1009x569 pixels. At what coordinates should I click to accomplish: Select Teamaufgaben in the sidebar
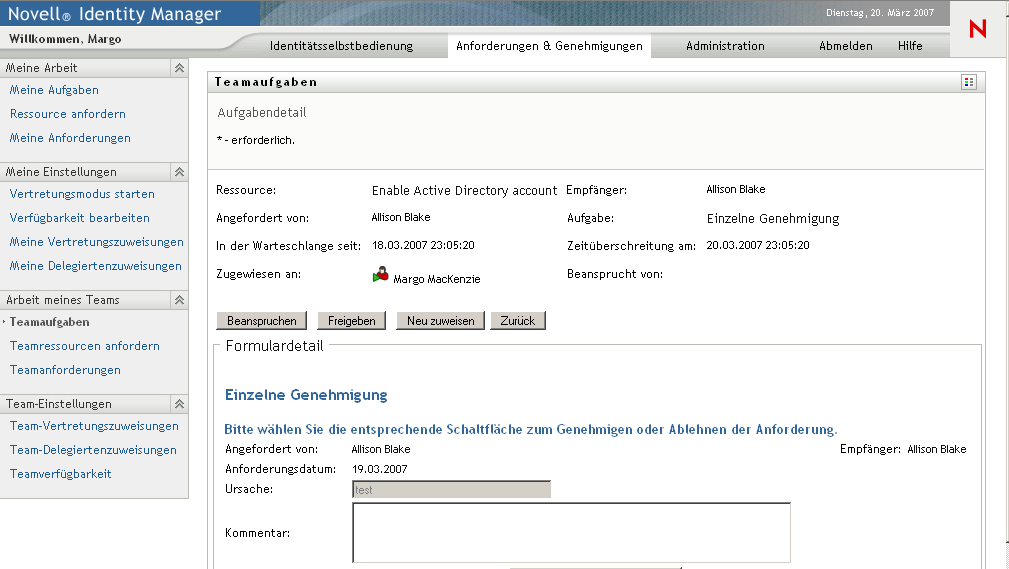50,322
